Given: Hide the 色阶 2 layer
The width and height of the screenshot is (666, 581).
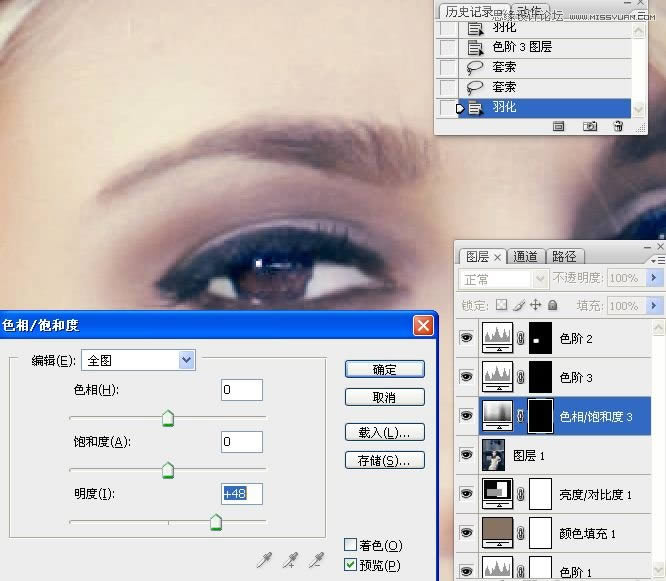Looking at the screenshot, I should (x=466, y=339).
